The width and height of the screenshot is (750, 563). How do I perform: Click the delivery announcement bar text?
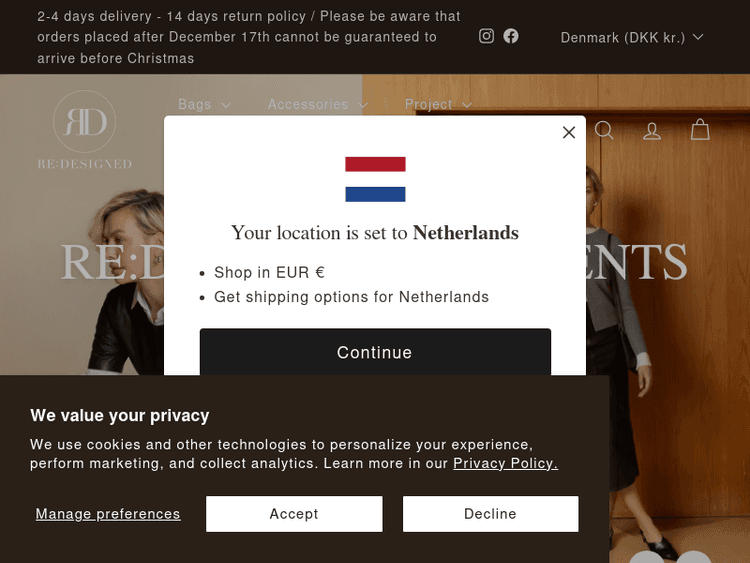249,37
